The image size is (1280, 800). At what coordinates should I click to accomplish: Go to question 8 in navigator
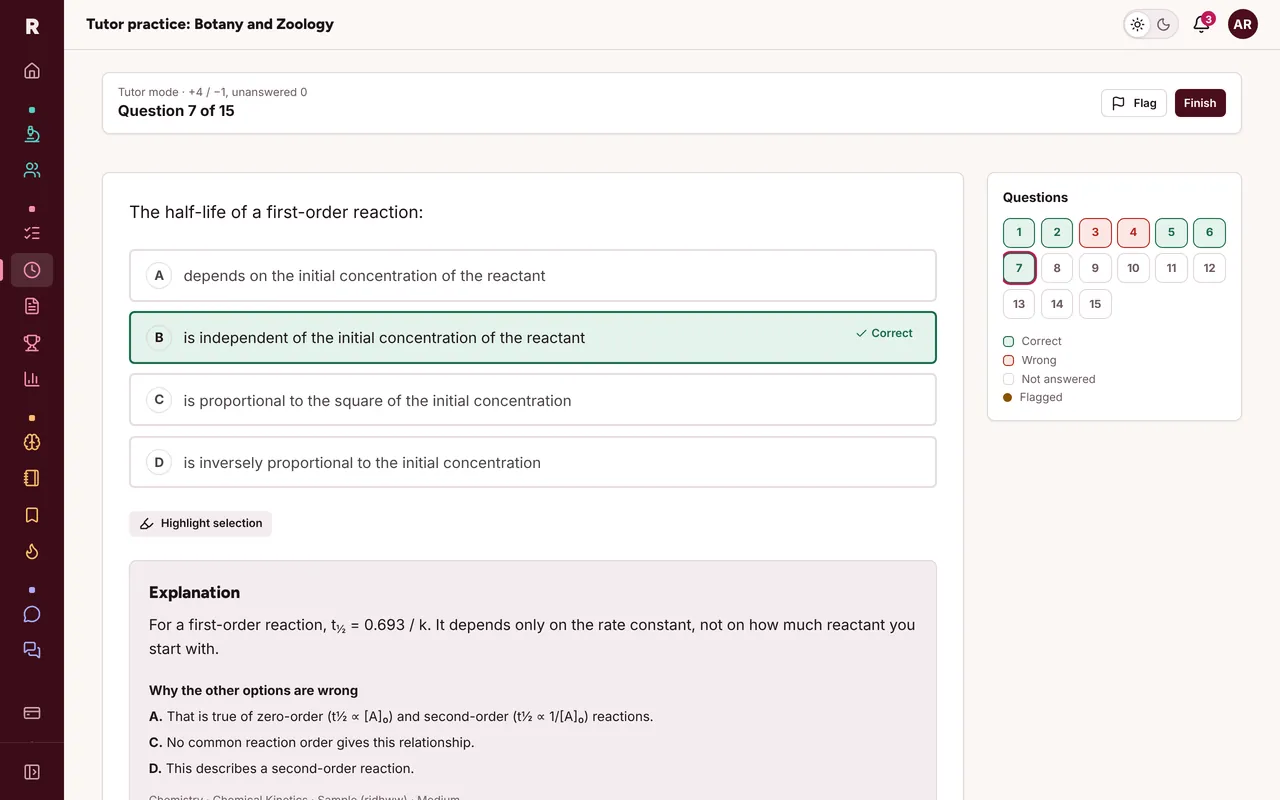pos(1057,268)
